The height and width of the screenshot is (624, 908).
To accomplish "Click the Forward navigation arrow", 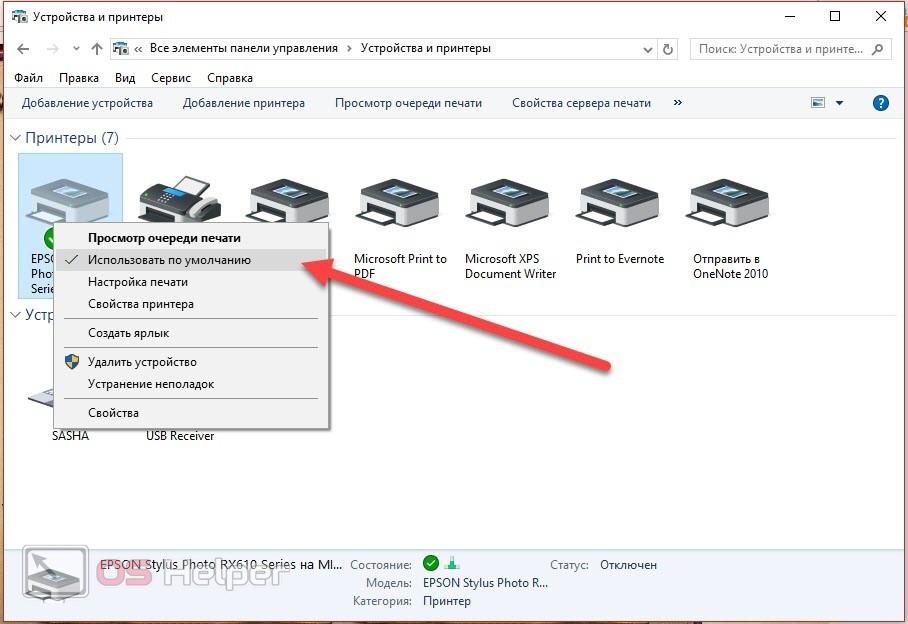I will coord(53,49).
